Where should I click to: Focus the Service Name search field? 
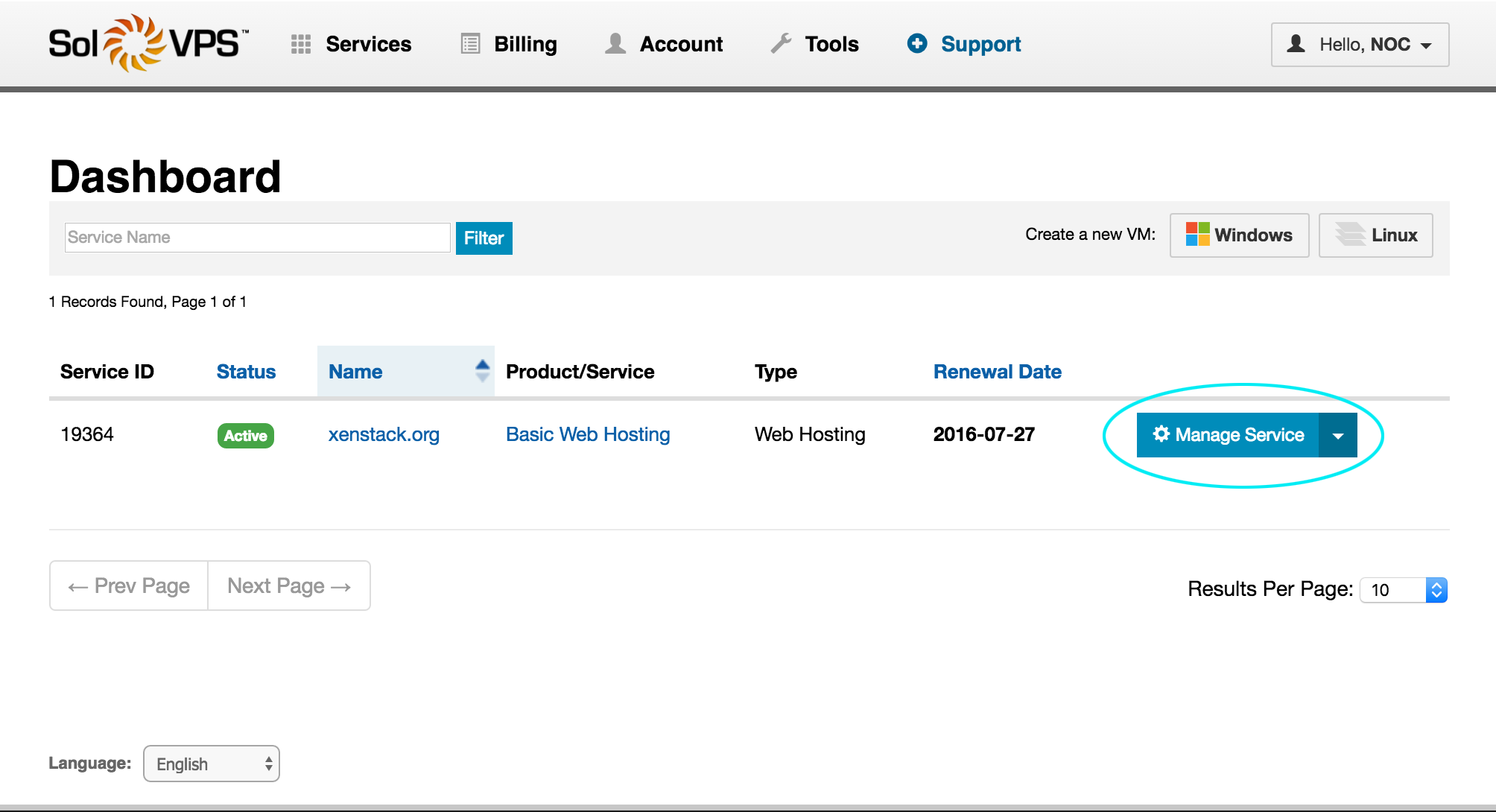click(x=257, y=238)
